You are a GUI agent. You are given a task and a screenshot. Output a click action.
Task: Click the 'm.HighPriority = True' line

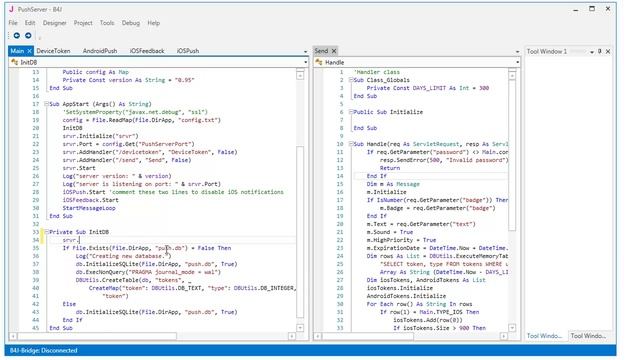(401, 240)
